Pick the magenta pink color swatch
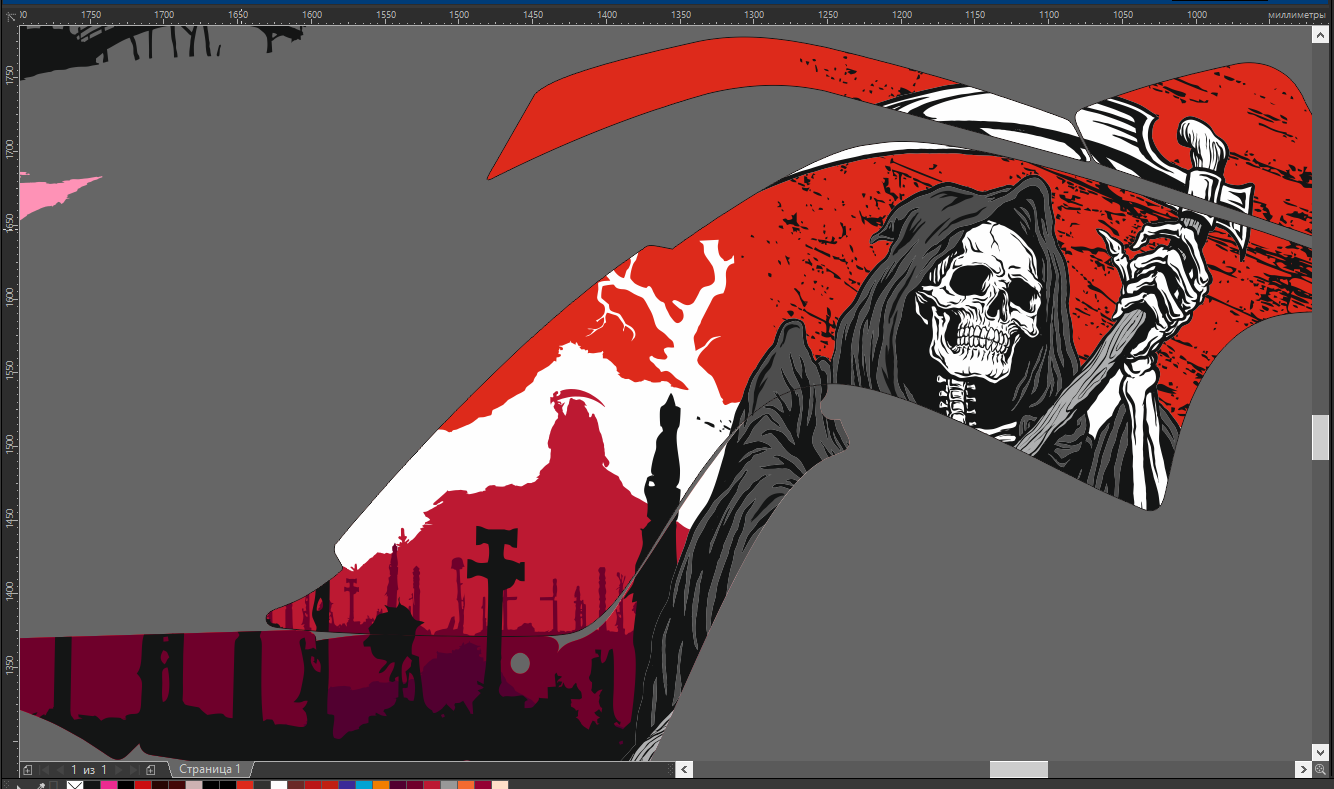 109,786
